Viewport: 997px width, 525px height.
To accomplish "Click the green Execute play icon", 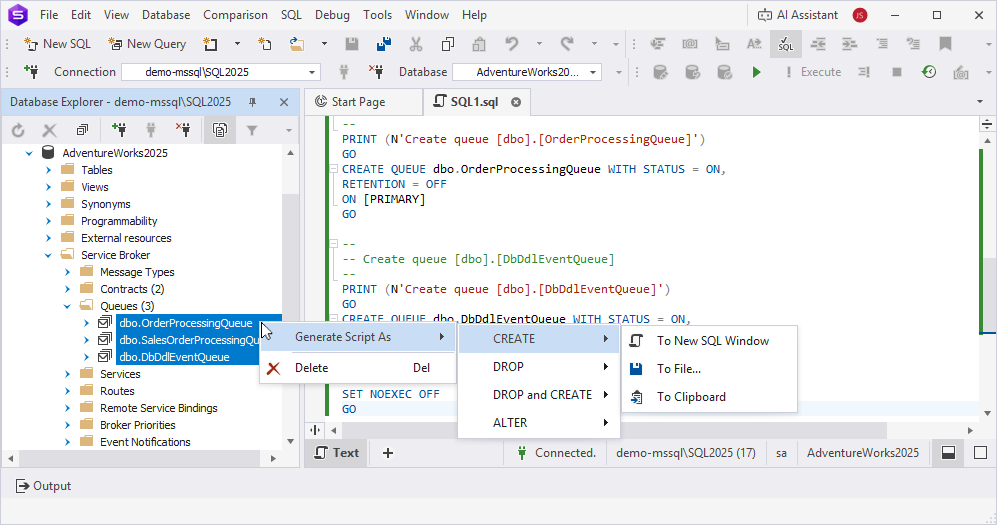I will (x=756, y=72).
